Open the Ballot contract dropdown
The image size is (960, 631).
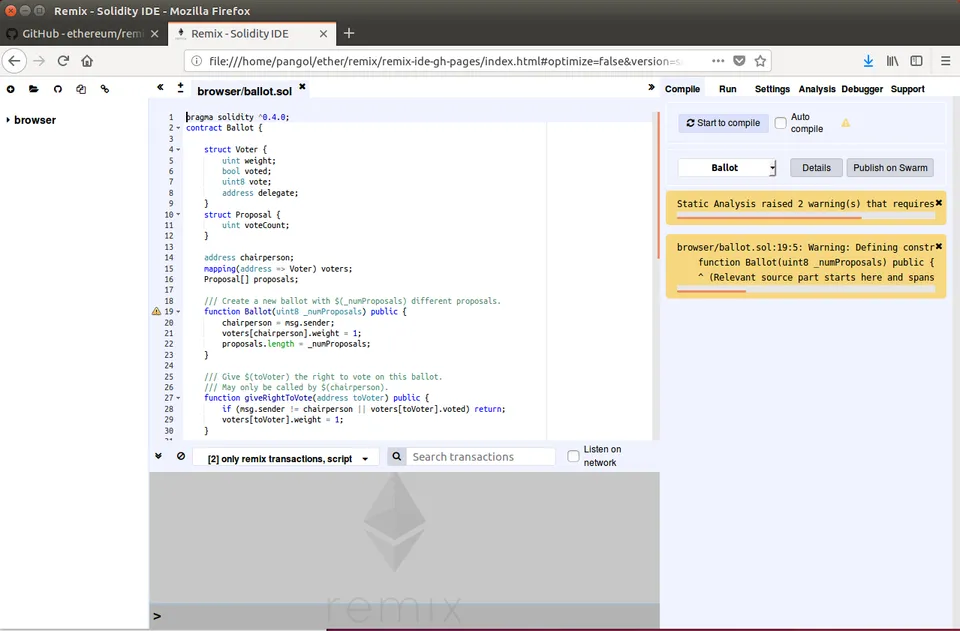[727, 168]
